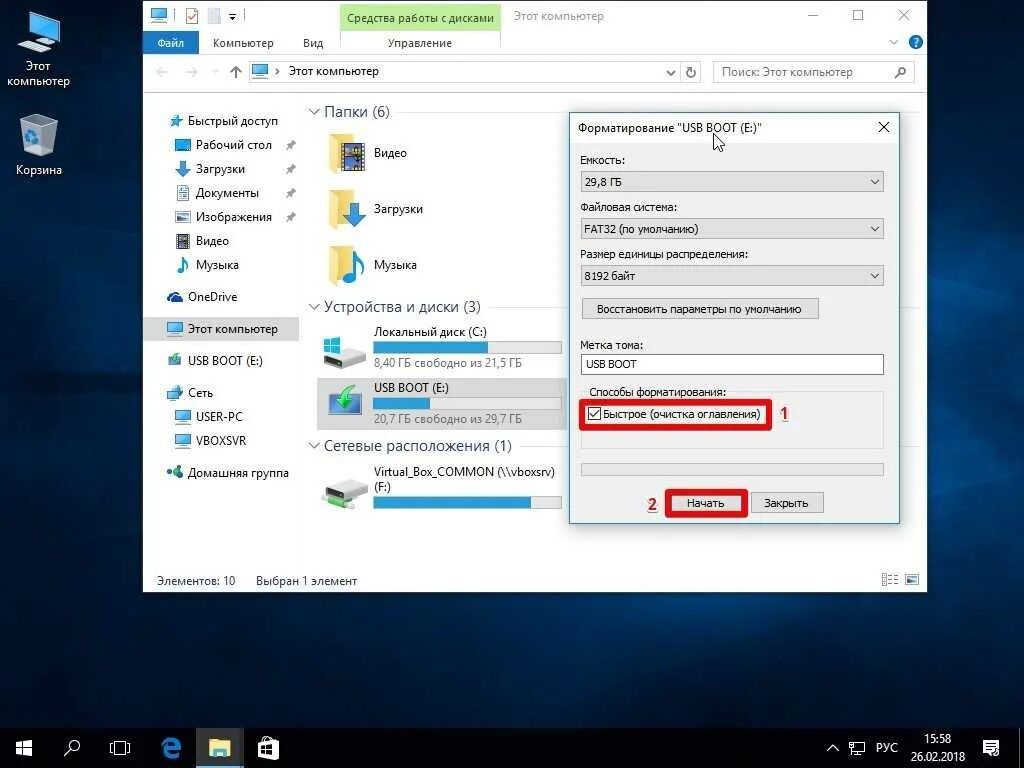1024x768 pixels.
Task: Select OneDrive in sidebar
Action: coord(203,297)
